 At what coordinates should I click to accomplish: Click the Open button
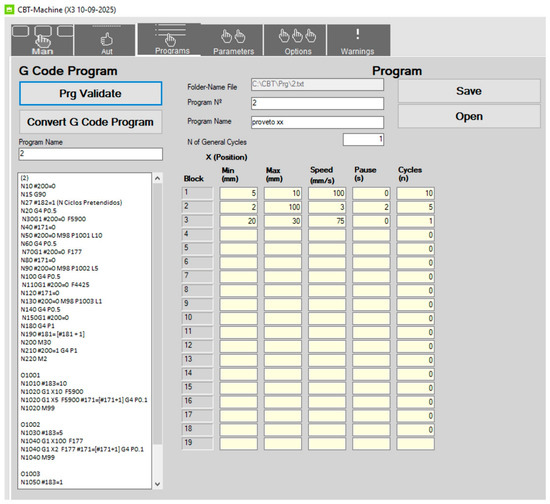[469, 116]
